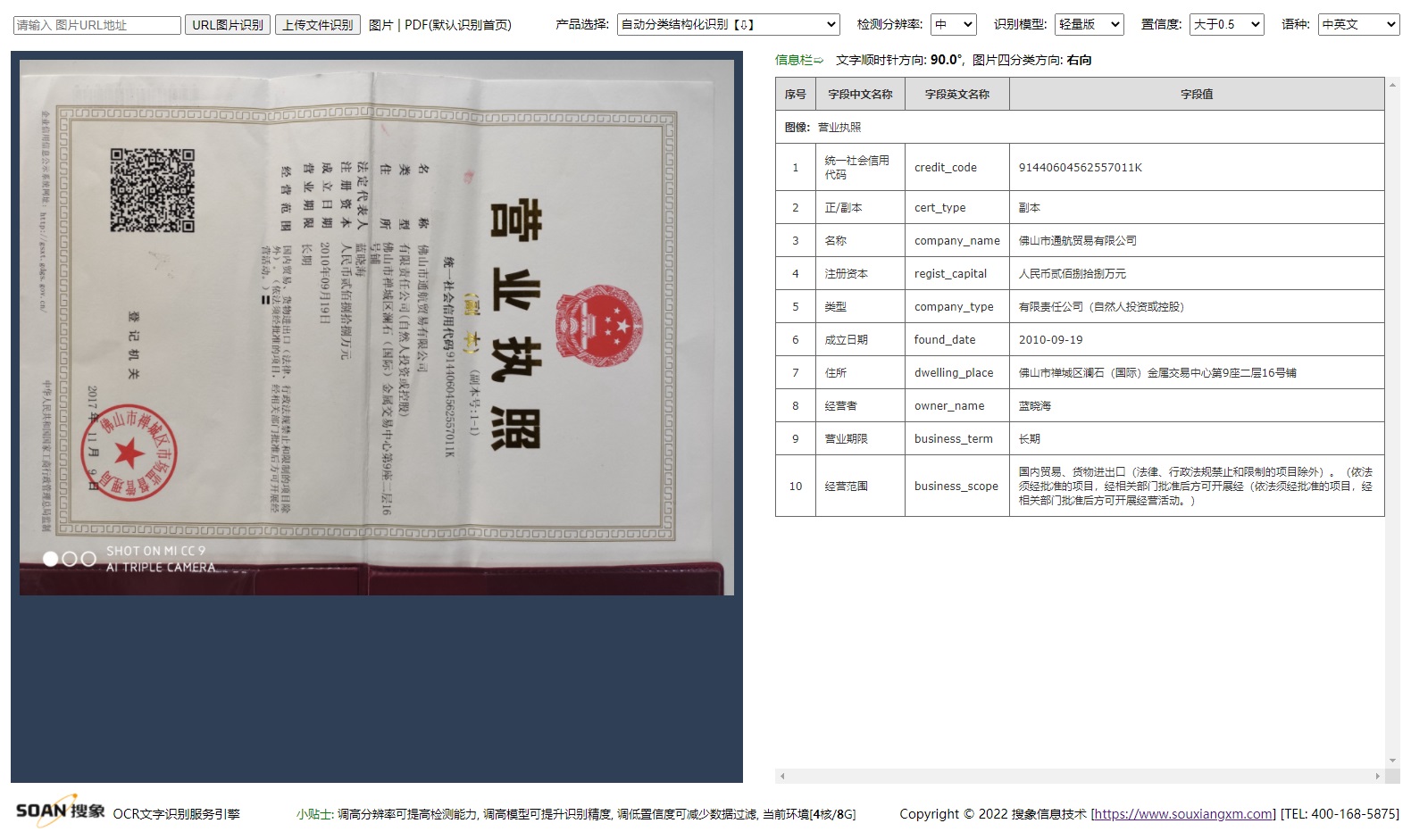The image size is (1411, 840).
Task: Click the 营业期限 cell
Action: tap(860, 438)
